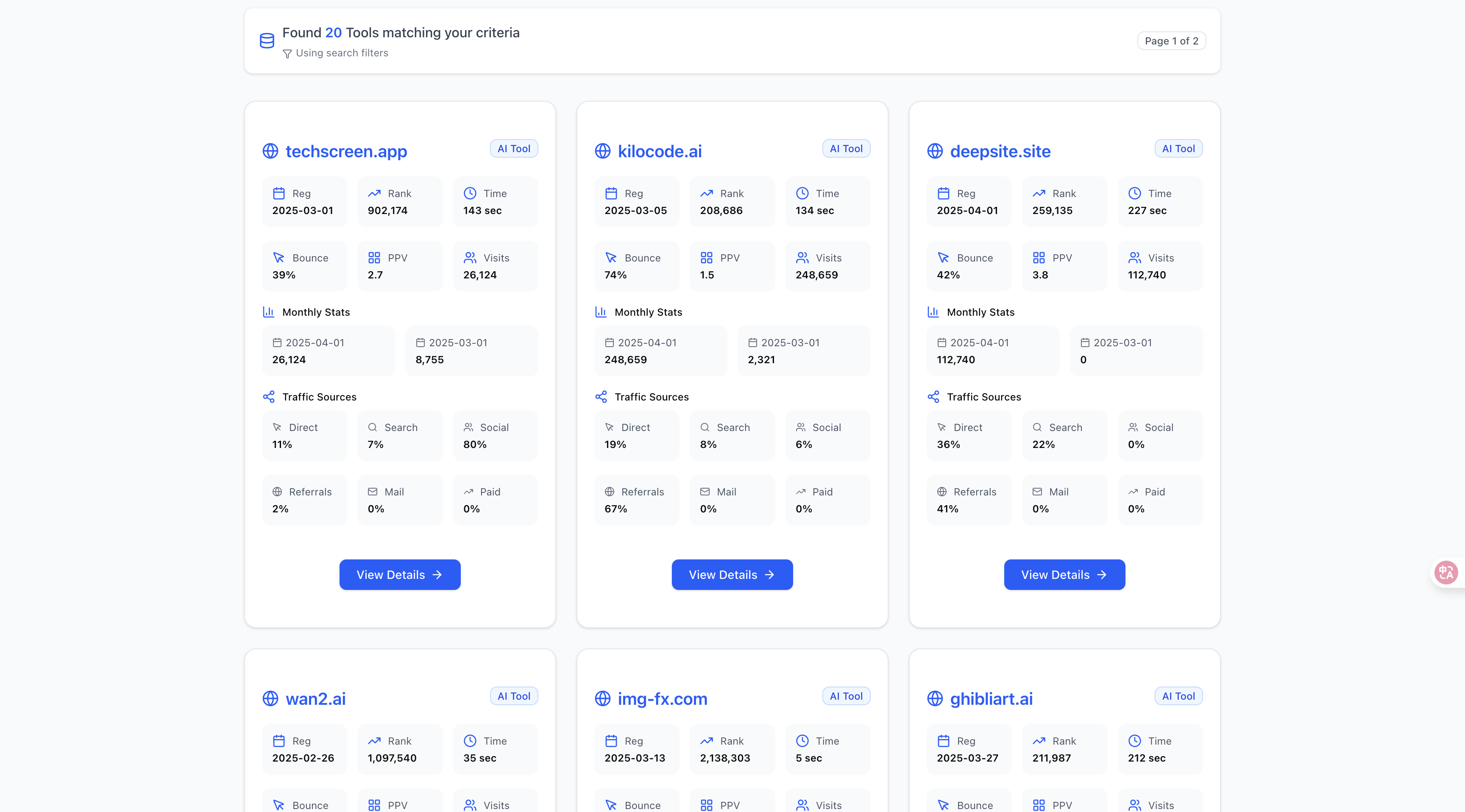Select deepsite.site time value 227 sec

pyautogui.click(x=1147, y=210)
